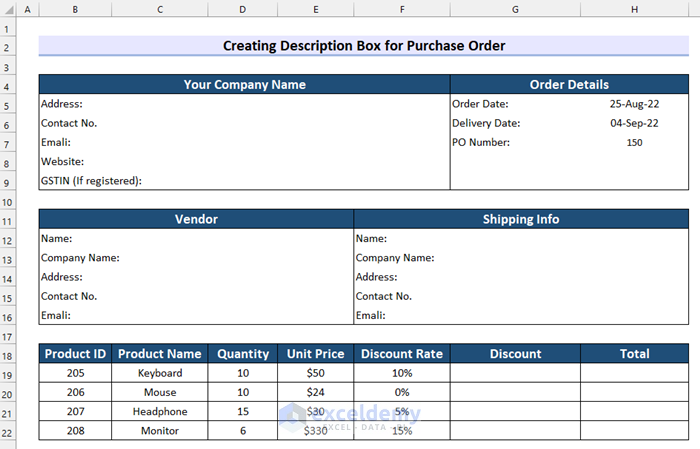700x449 pixels.
Task: Select Product ID cell '208'
Action: [x=75, y=430]
